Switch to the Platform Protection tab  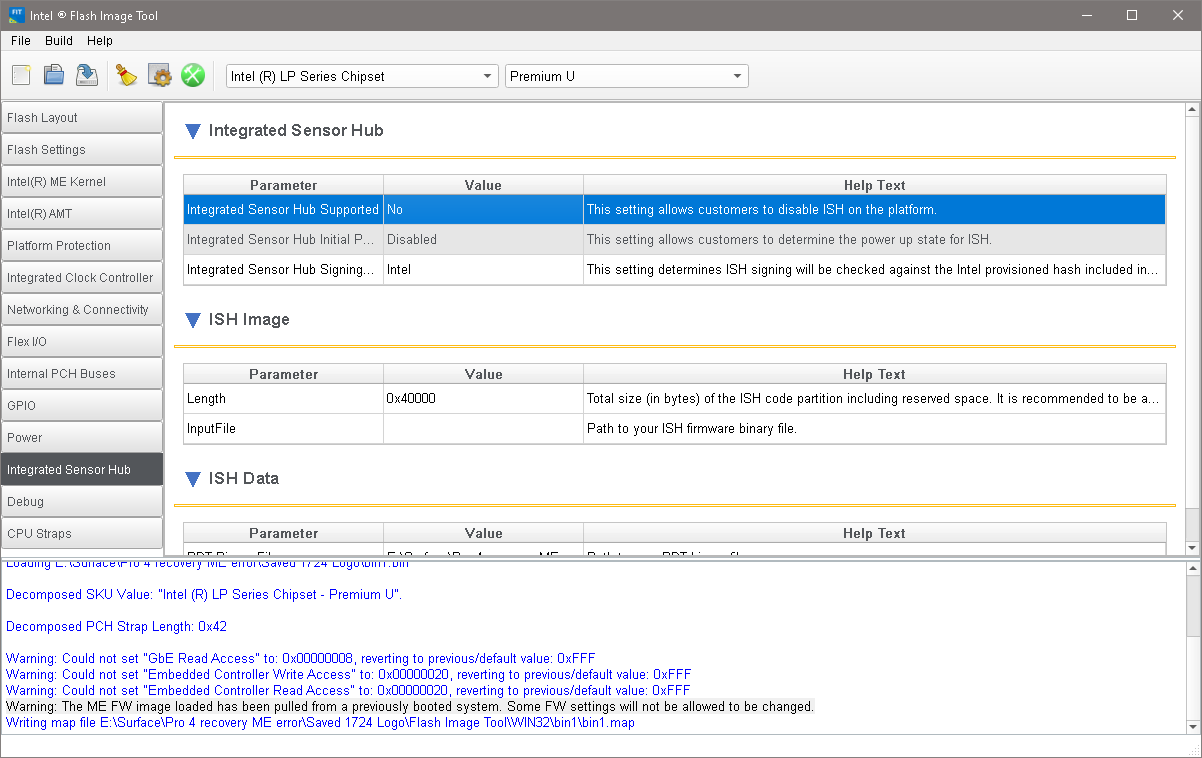(x=81, y=246)
